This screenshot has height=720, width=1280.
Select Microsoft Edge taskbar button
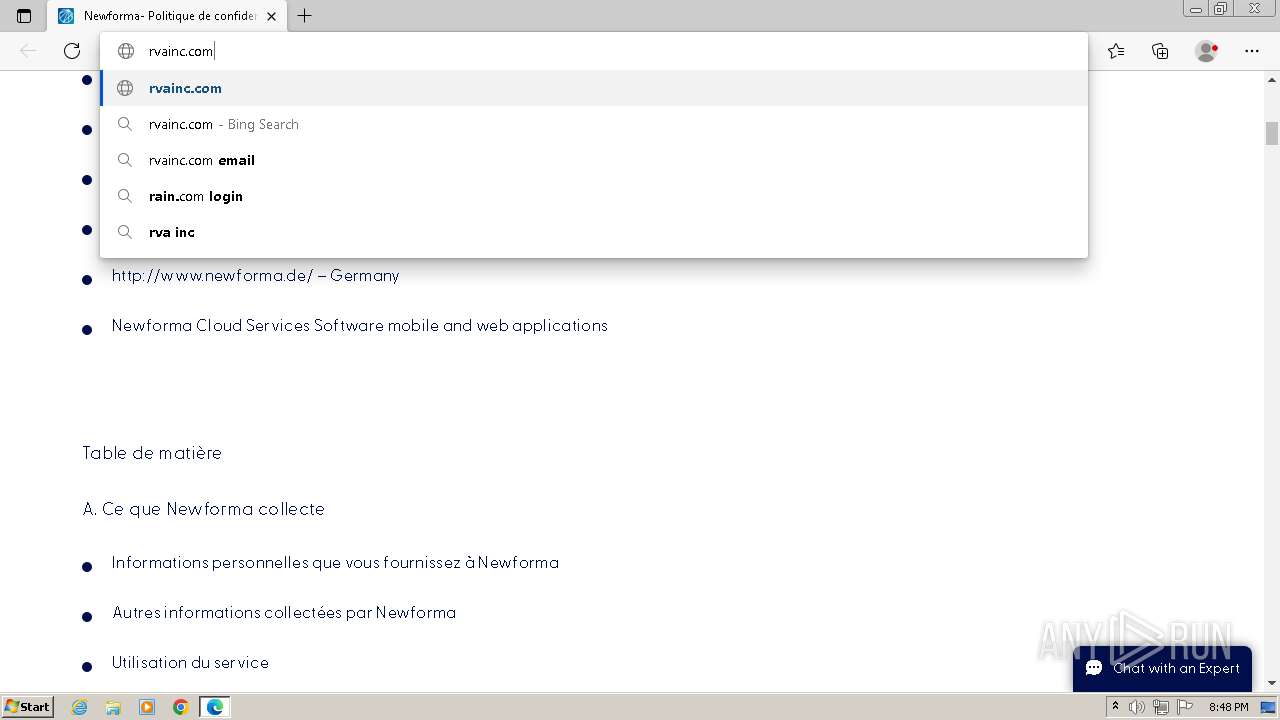pyautogui.click(x=215, y=707)
